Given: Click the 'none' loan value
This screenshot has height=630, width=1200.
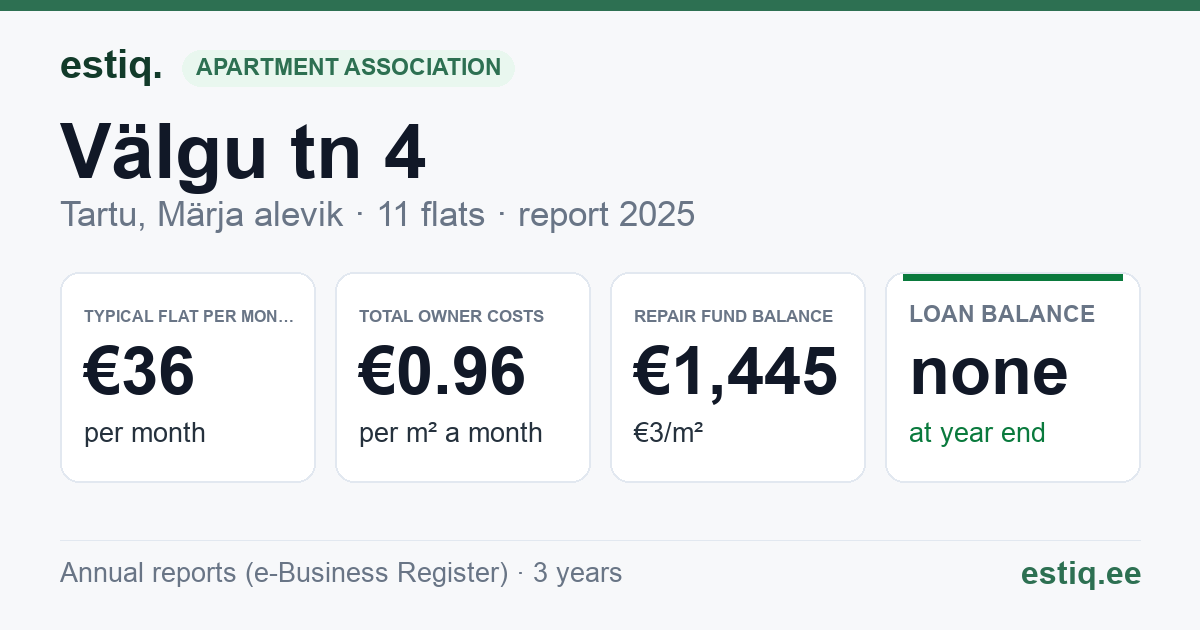Looking at the screenshot, I should 989,372.
